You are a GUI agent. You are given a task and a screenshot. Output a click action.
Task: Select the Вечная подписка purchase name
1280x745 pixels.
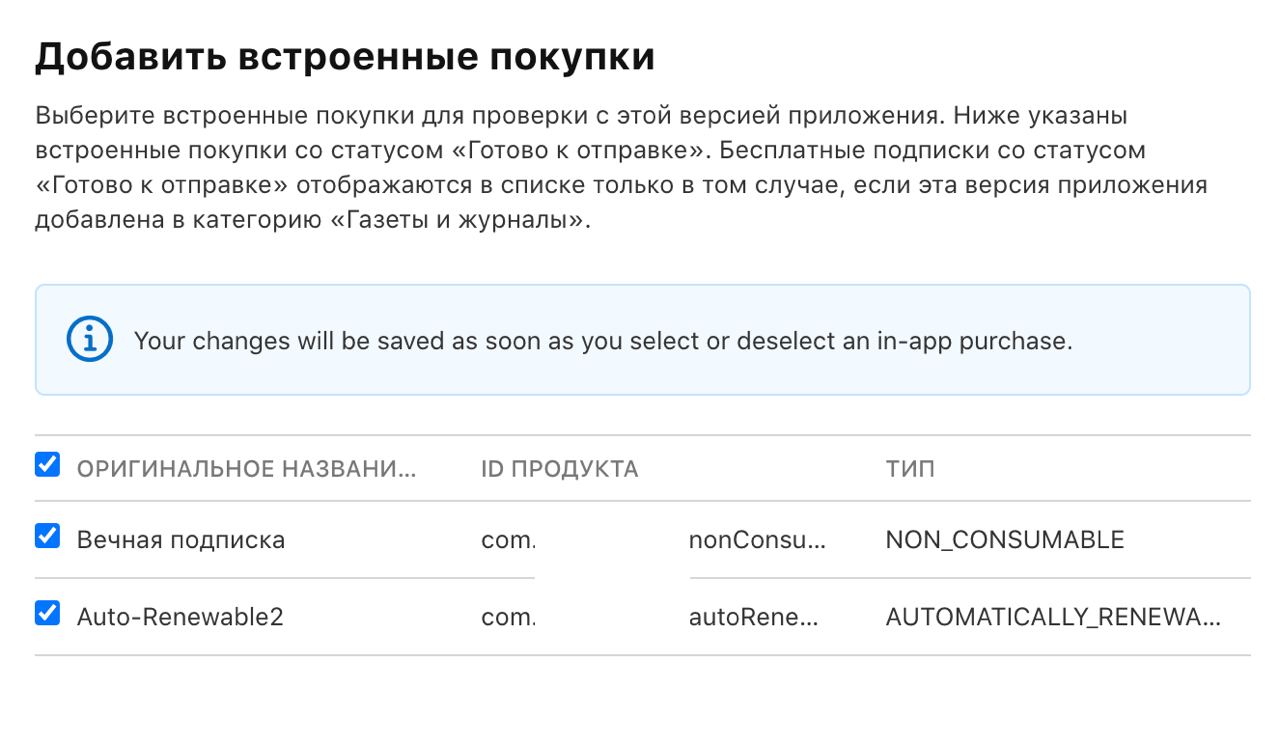coord(181,540)
